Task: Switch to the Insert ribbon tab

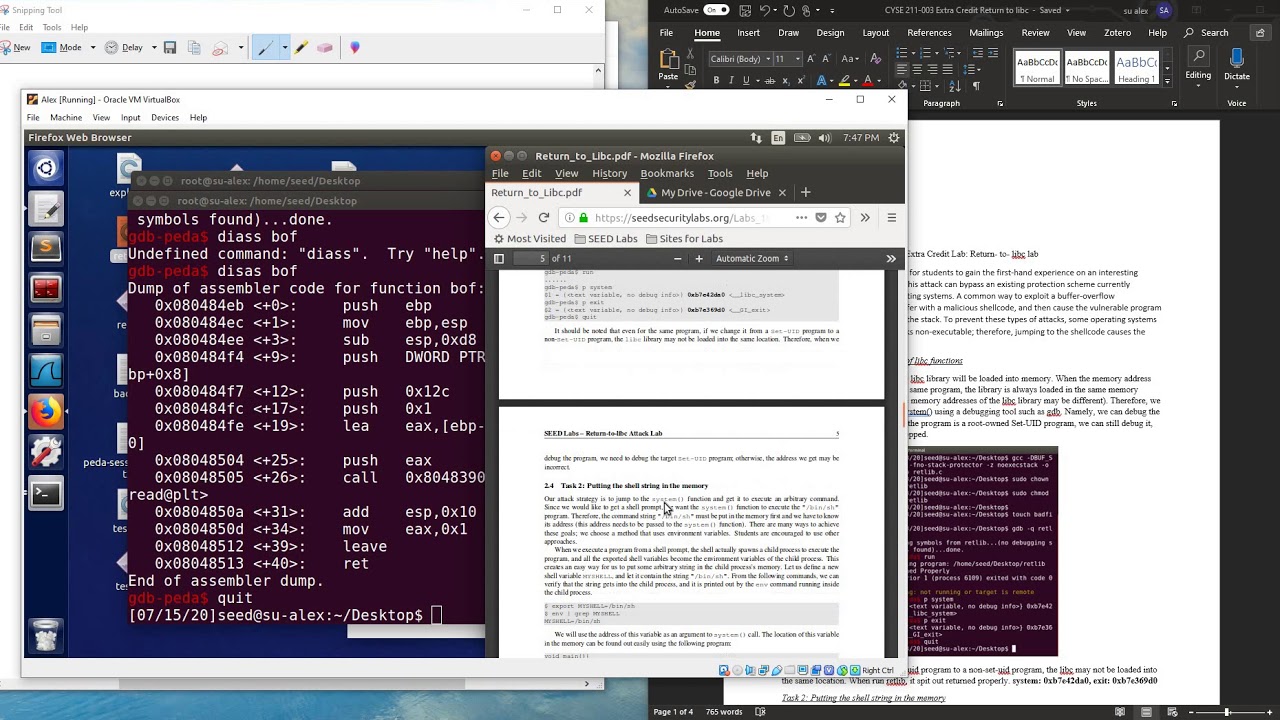Action: click(x=748, y=33)
